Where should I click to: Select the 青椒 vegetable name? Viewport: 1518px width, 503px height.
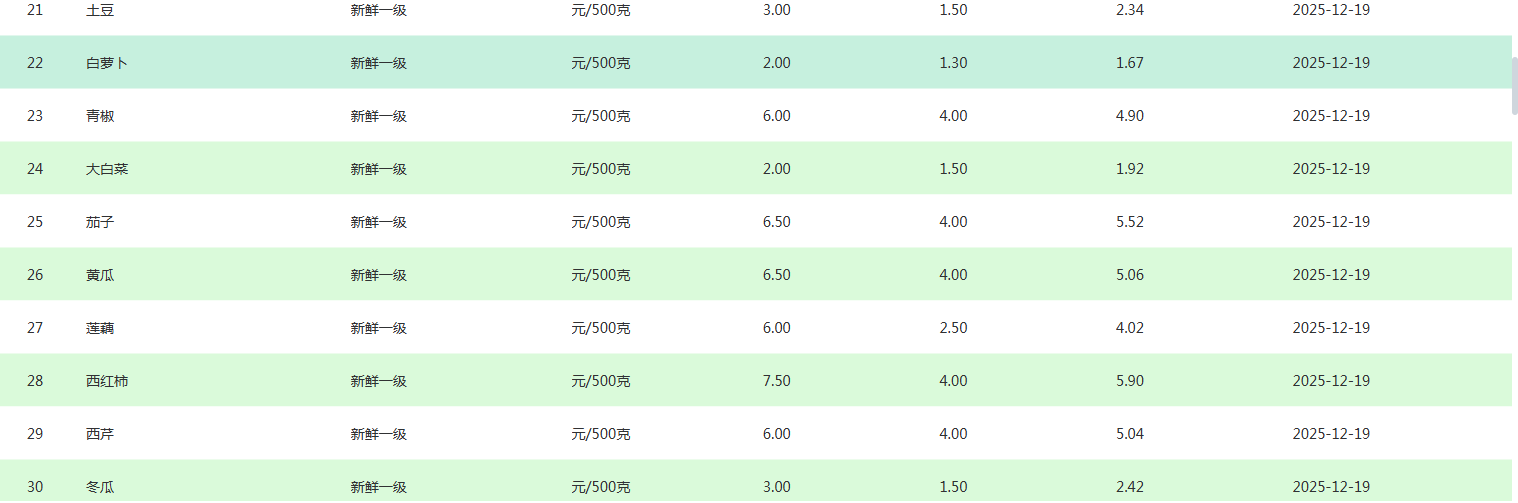(100, 116)
